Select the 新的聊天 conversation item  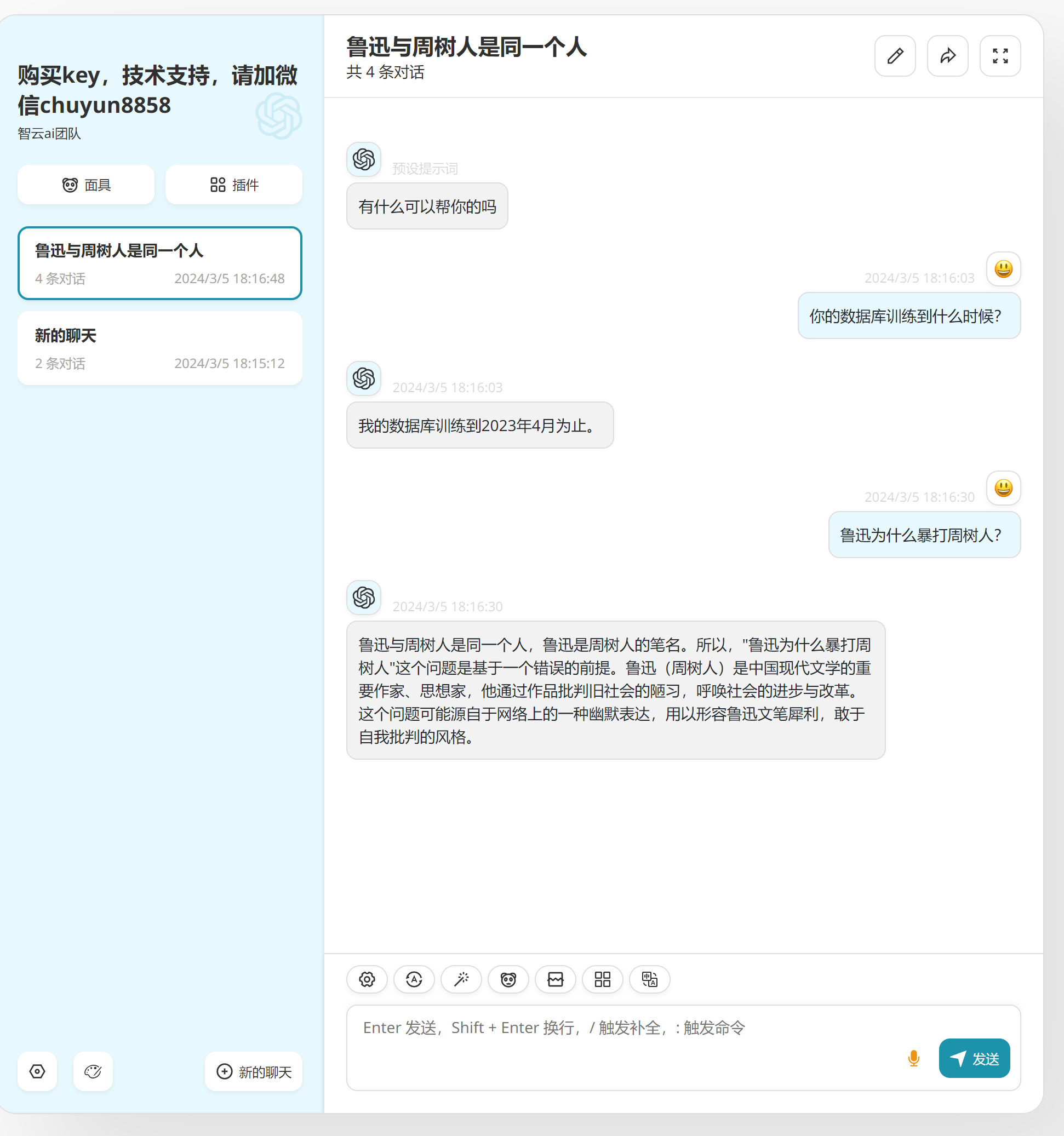[159, 348]
